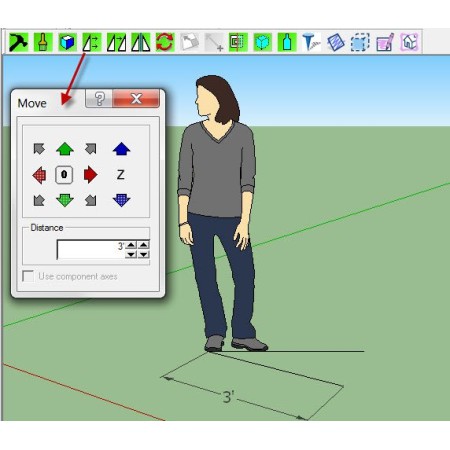Click the two-triangles copy icon in toolbar
Viewport: 450px width, 450px height.
[x=116, y=42]
